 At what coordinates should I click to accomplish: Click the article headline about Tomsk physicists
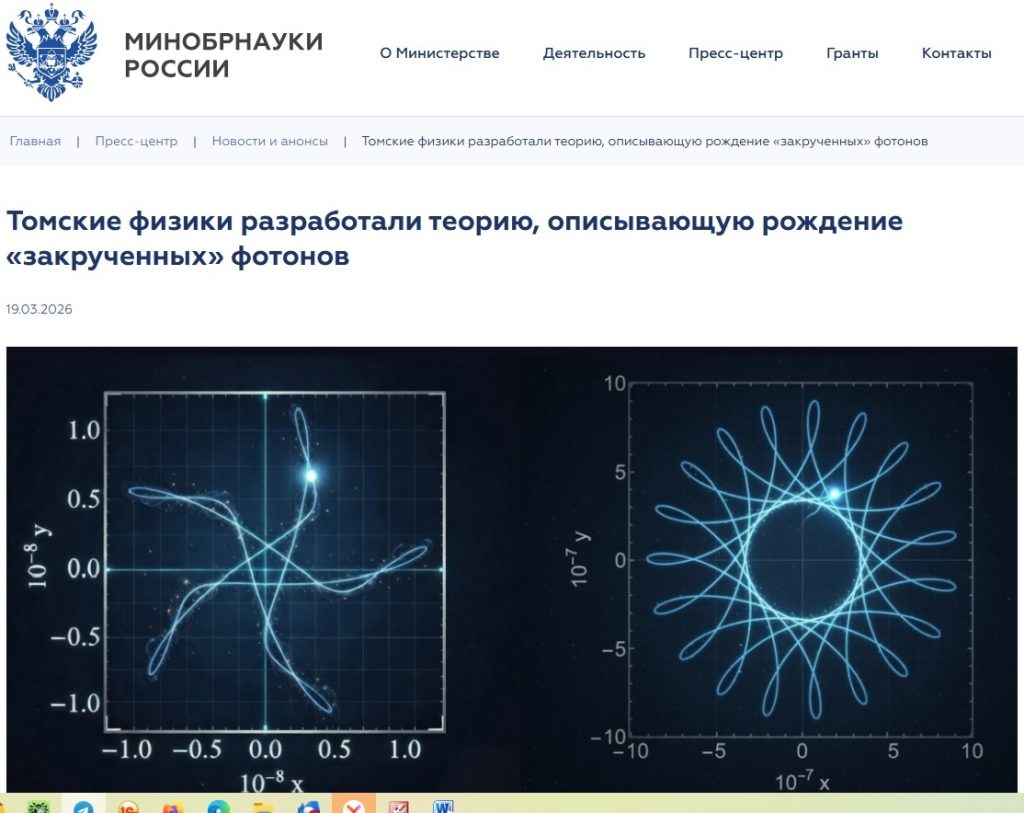click(x=454, y=238)
